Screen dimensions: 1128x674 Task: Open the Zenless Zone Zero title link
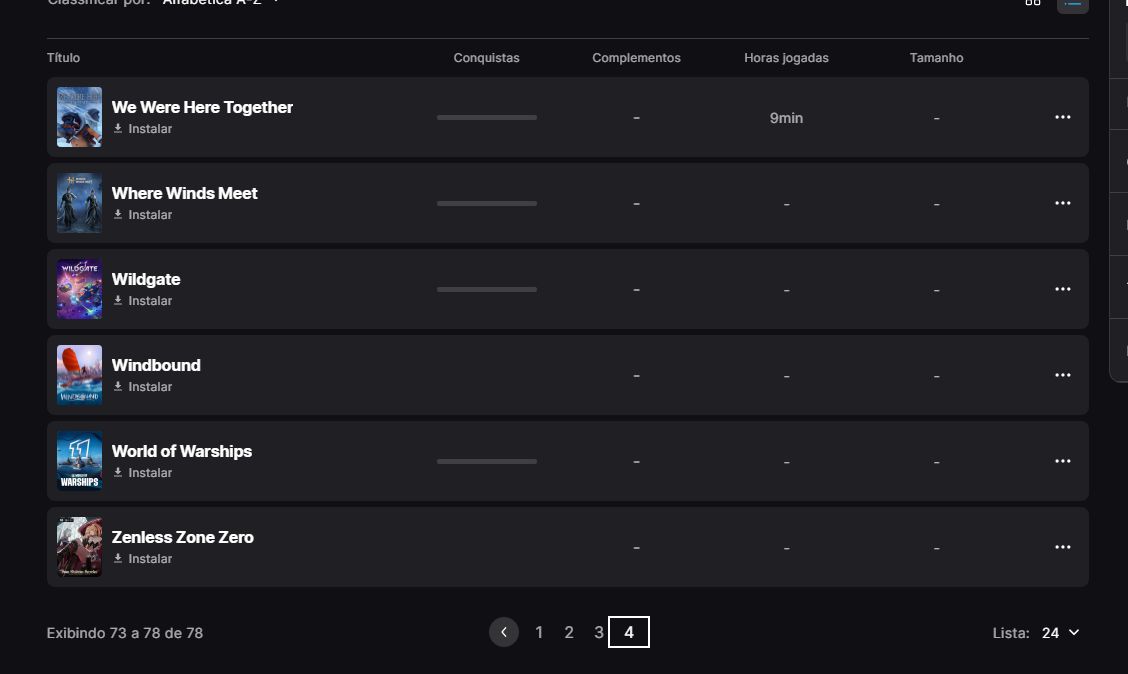tap(183, 537)
